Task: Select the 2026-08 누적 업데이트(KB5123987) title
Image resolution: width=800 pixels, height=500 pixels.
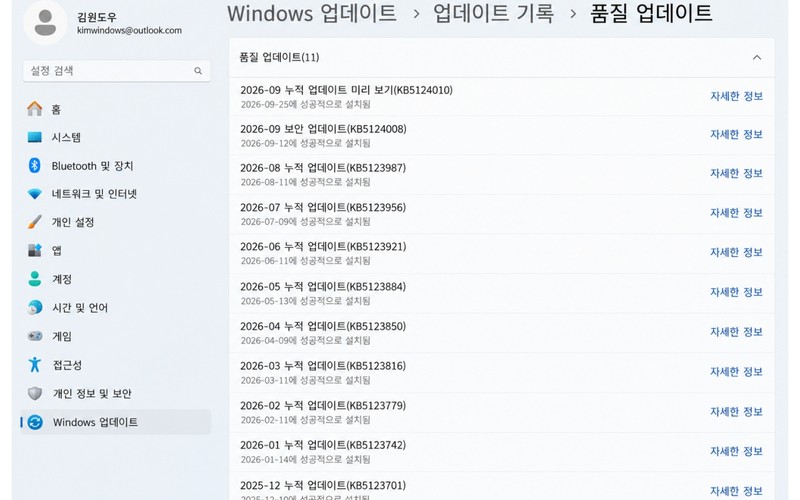Action: (323, 168)
